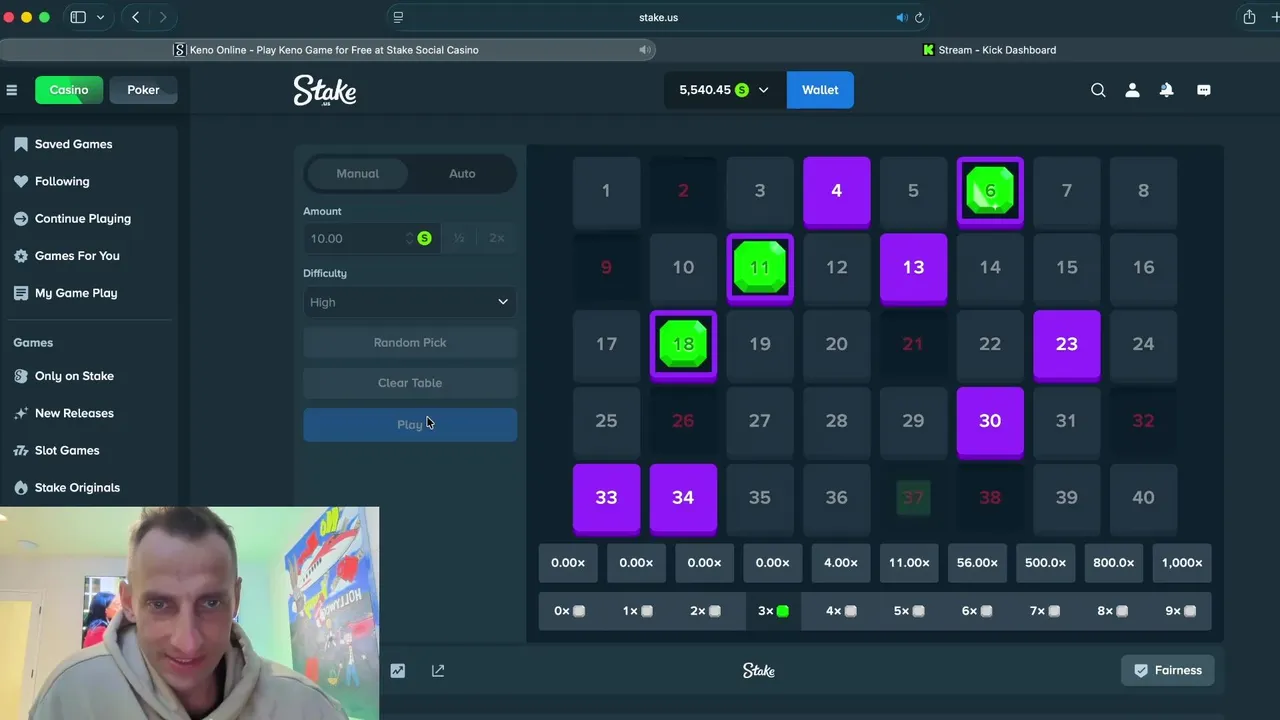This screenshot has width=1280, height=720.
Task: Click the 9× hits indicator
Action: [1181, 611]
